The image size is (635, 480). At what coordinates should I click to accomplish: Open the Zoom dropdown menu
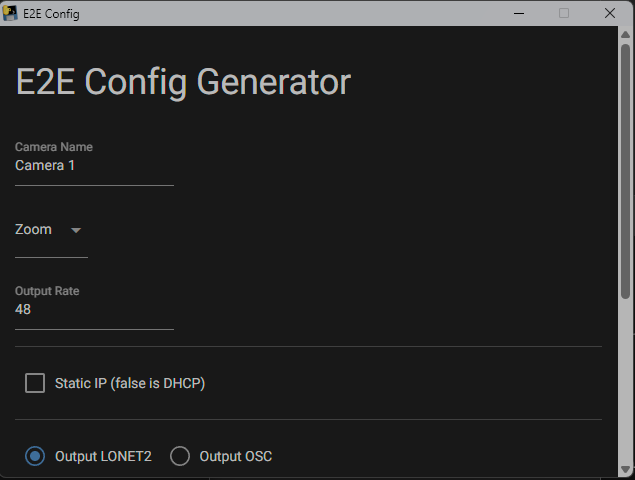pos(50,230)
